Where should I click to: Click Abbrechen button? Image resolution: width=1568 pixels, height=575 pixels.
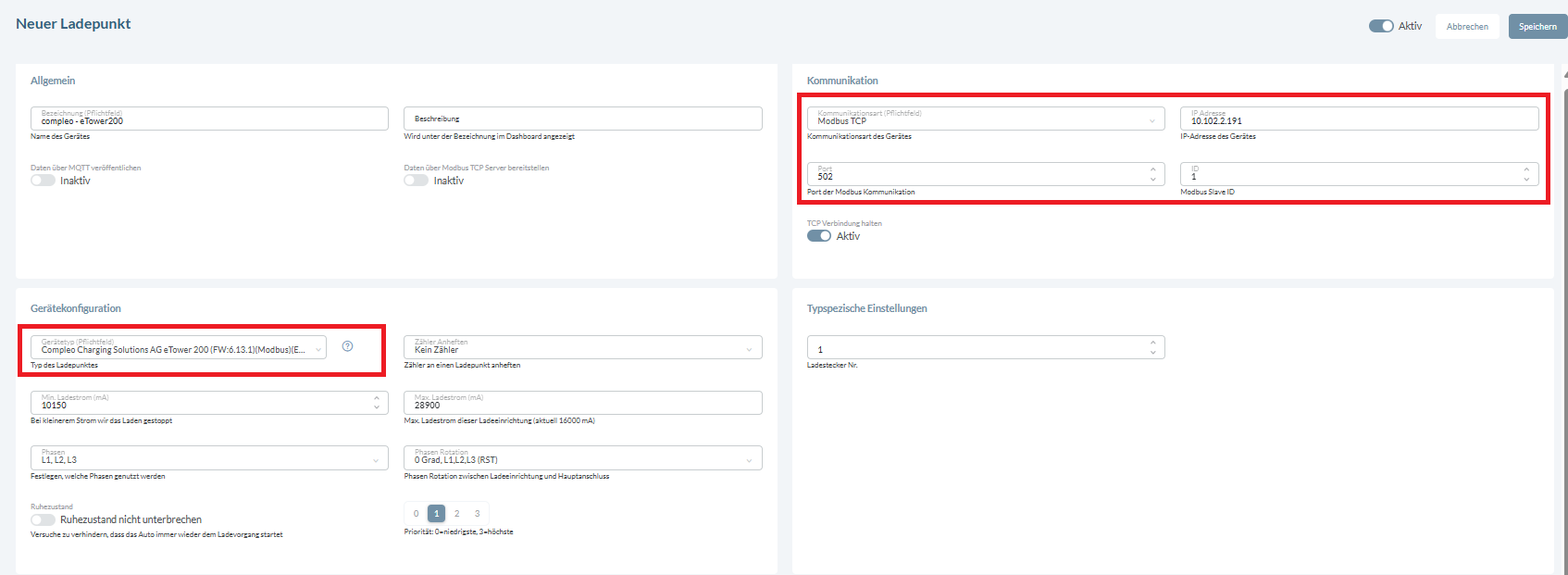pos(1467,26)
